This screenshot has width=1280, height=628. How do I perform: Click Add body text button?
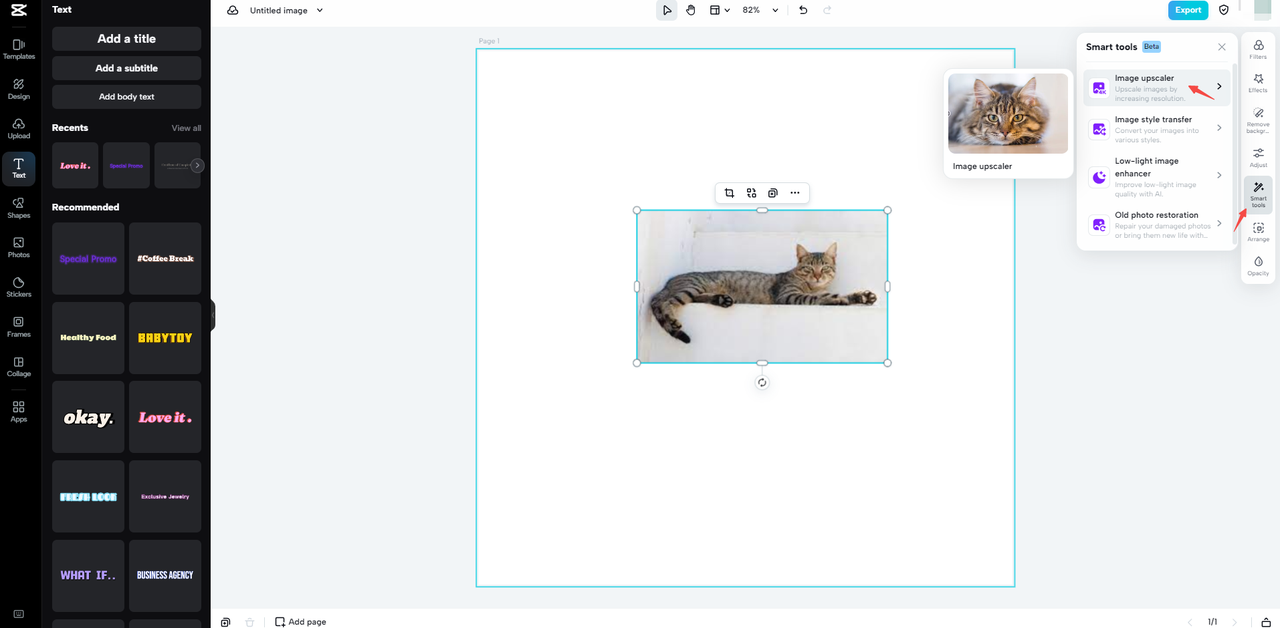(x=126, y=97)
